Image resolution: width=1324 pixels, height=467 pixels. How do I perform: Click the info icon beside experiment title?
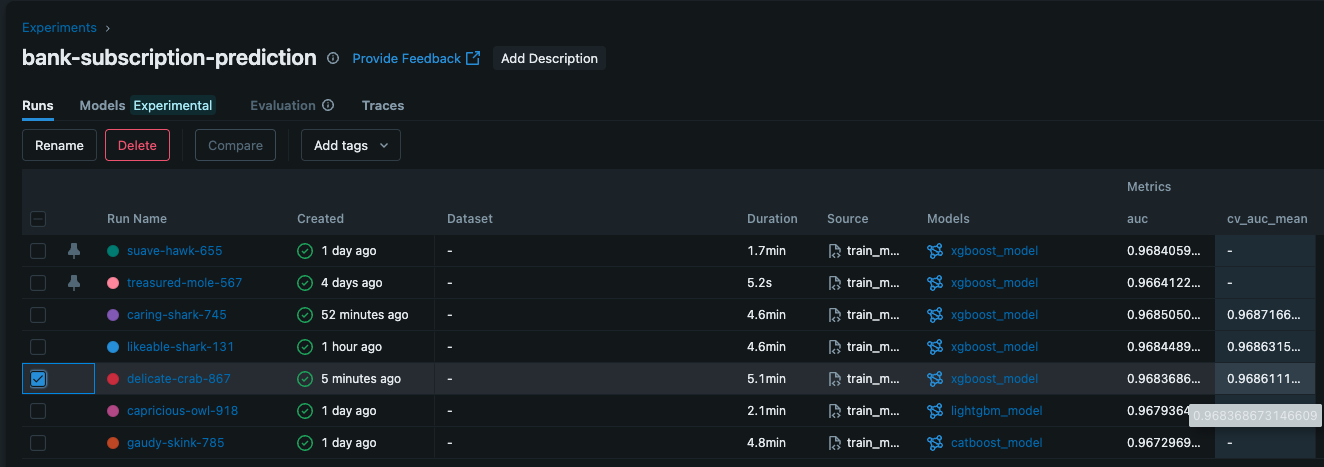(x=333, y=58)
